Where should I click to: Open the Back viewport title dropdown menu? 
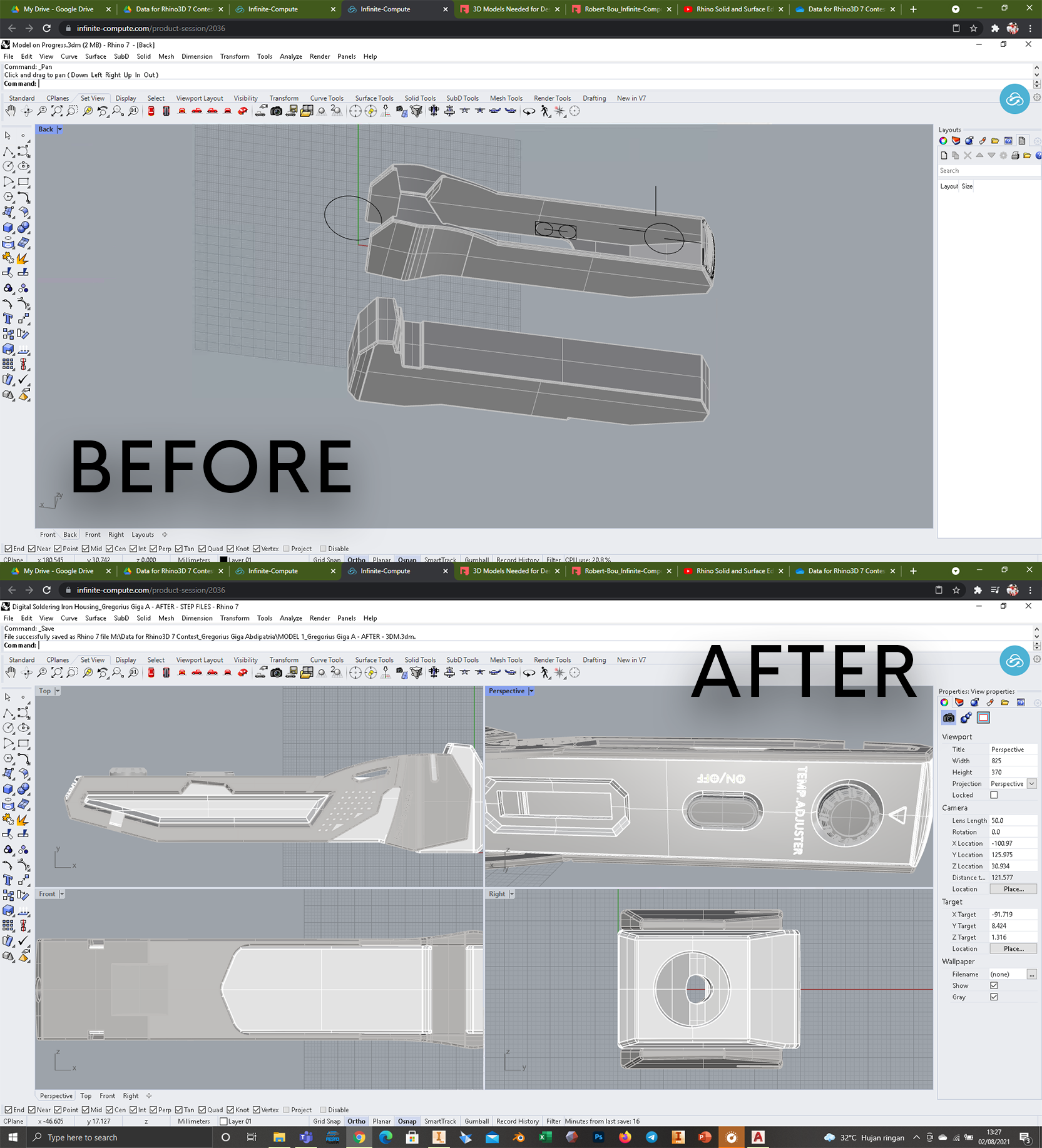[59, 130]
